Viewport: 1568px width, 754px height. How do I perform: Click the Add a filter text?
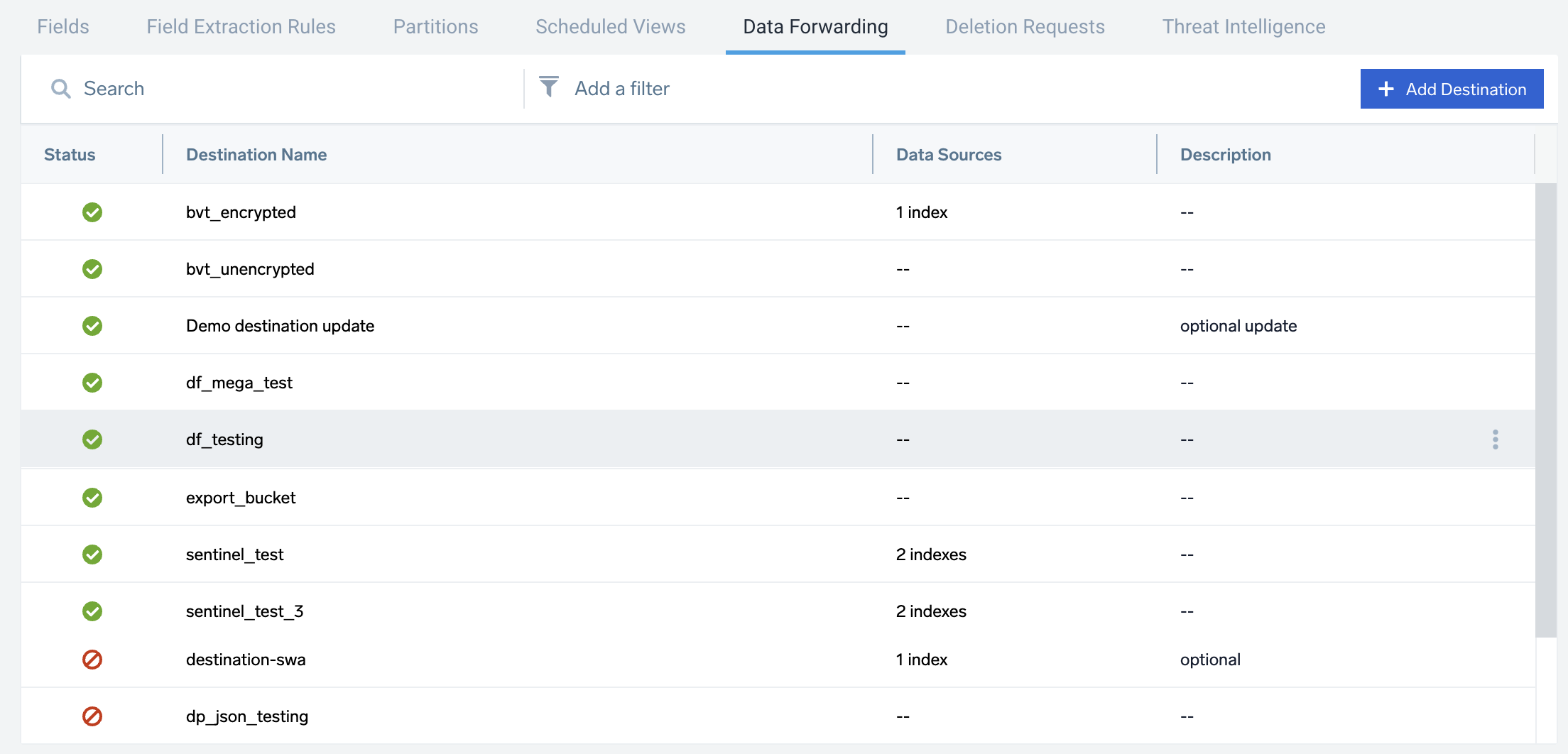(621, 88)
